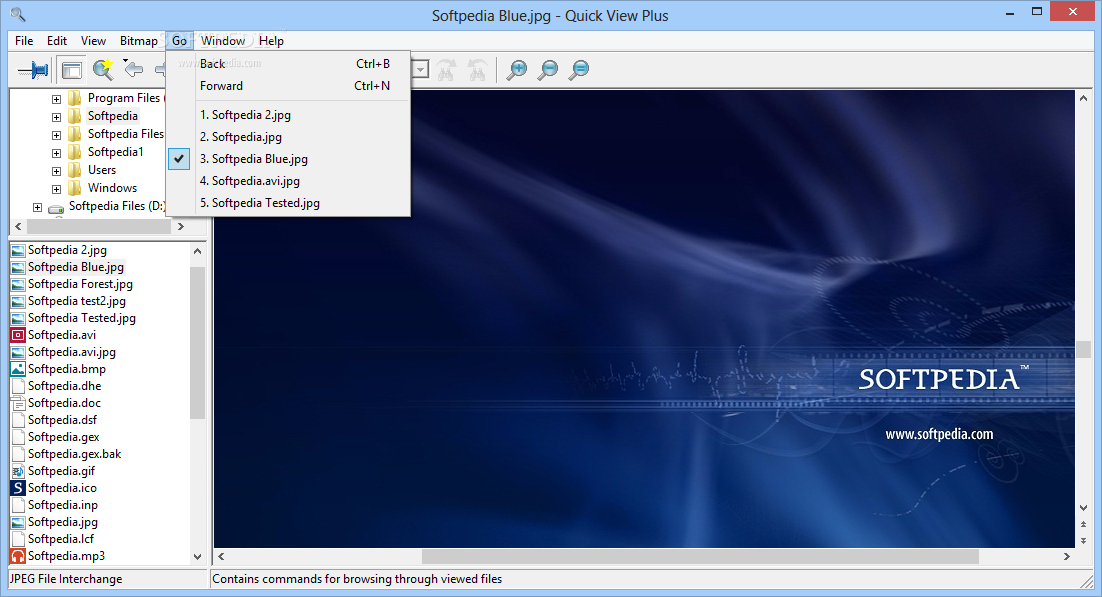Click the image icon of Softpedia 2.jpg
The width and height of the screenshot is (1102, 597).
[18, 250]
